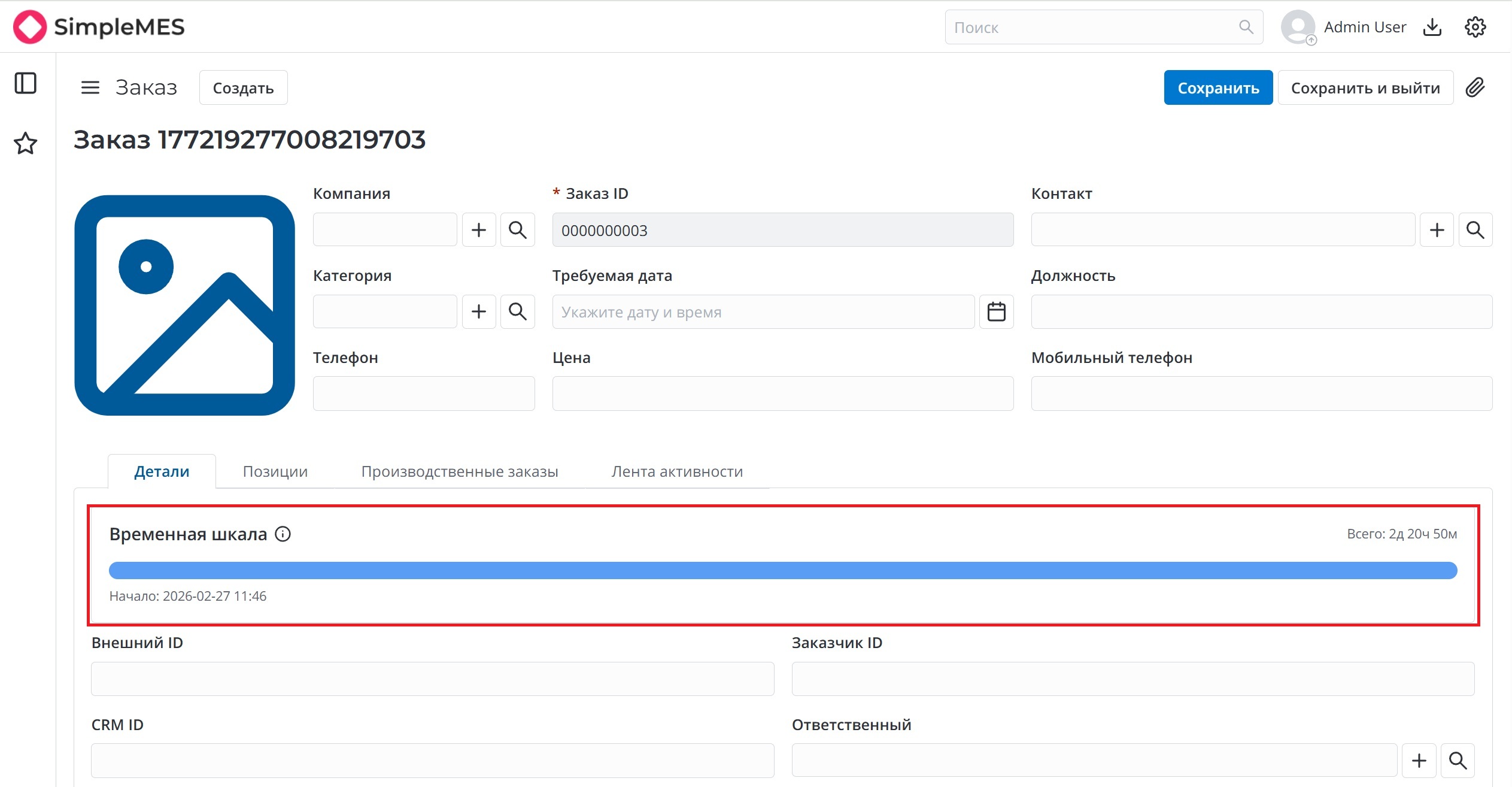Click the download icon in header
This screenshot has height=787, width=1512.
pyautogui.click(x=1432, y=27)
